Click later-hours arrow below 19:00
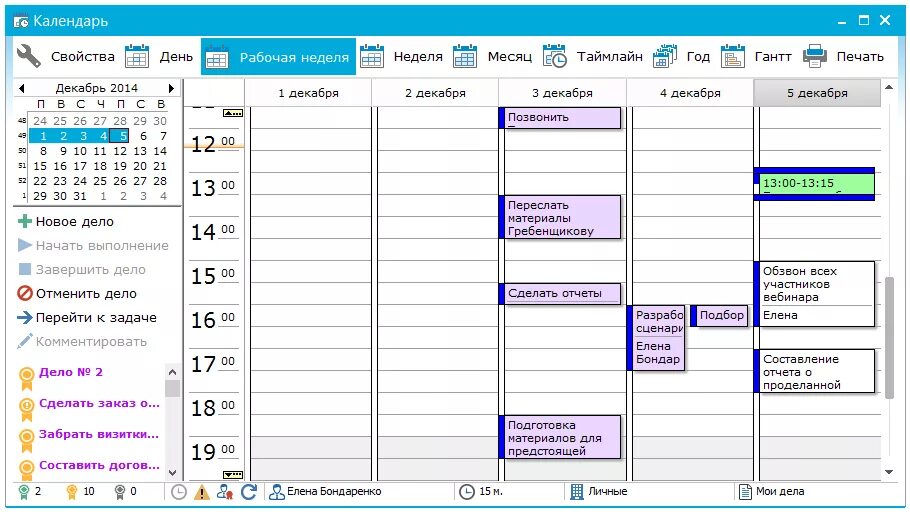Screen dimensions: 910x512 point(233,474)
